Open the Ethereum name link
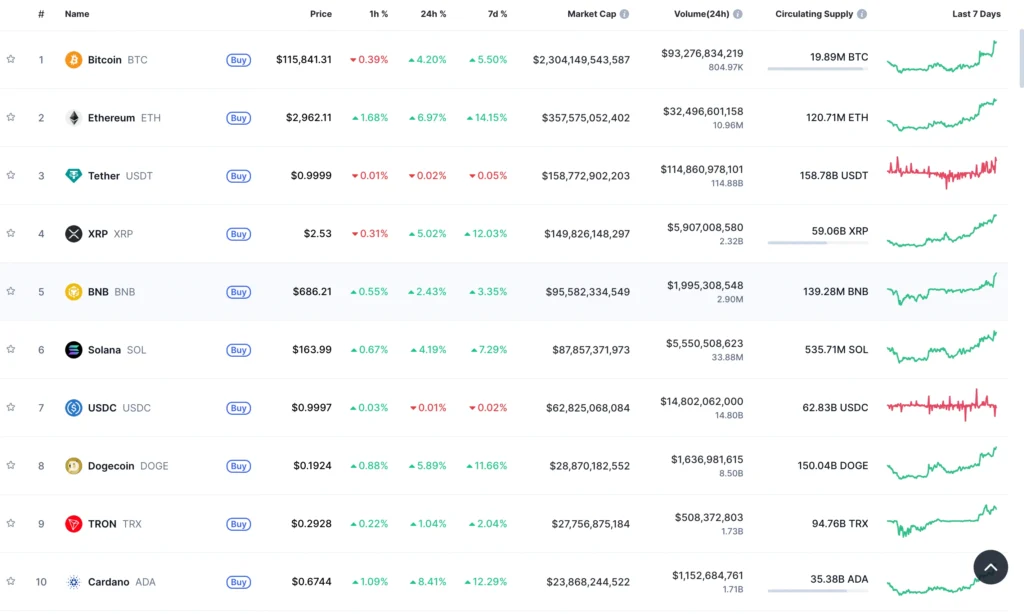This screenshot has width=1024, height=614. (x=111, y=118)
